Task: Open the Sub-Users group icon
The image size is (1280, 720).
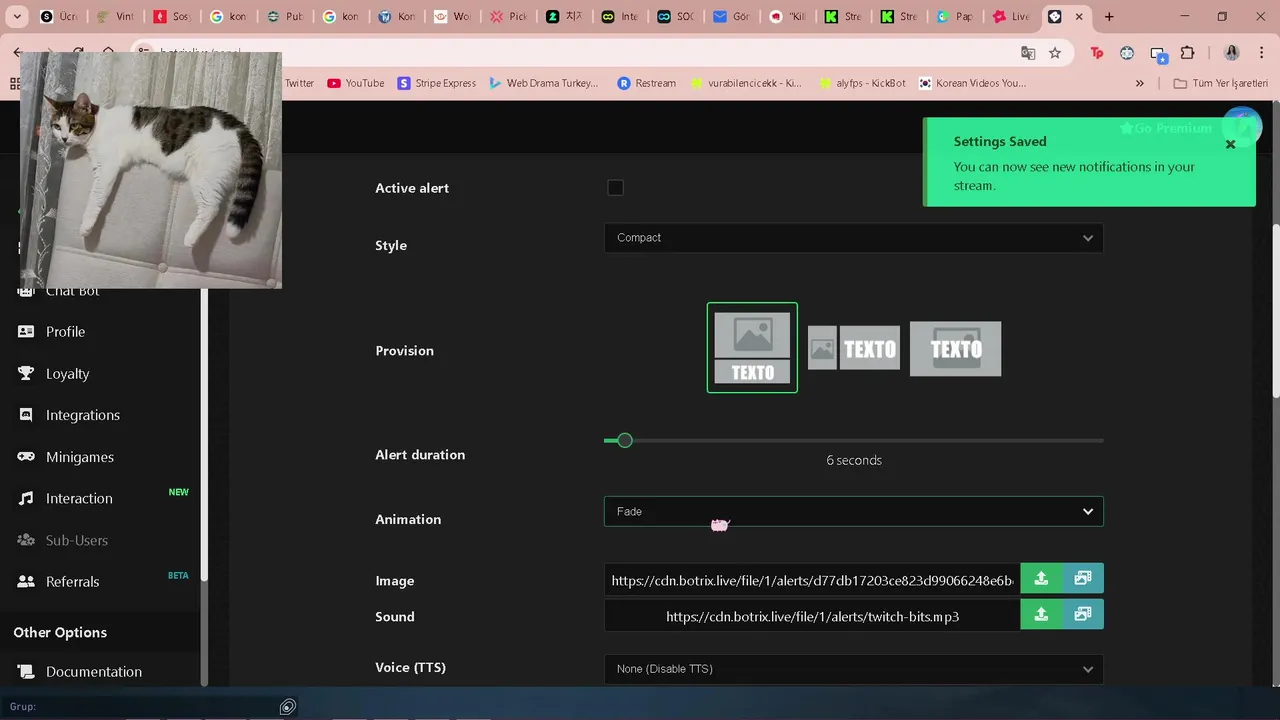Action: (26, 540)
